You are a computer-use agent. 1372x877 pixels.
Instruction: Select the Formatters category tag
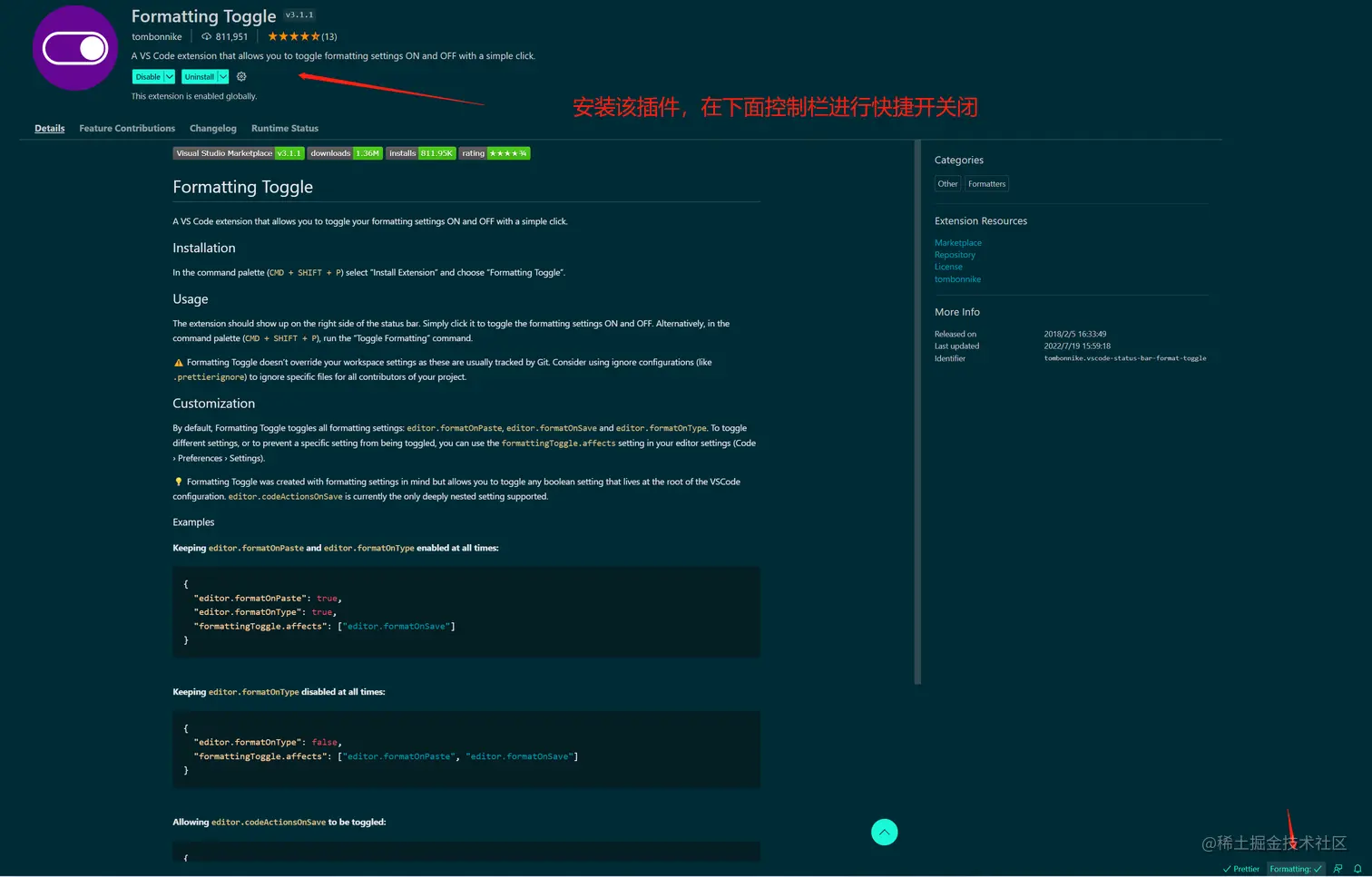986,184
